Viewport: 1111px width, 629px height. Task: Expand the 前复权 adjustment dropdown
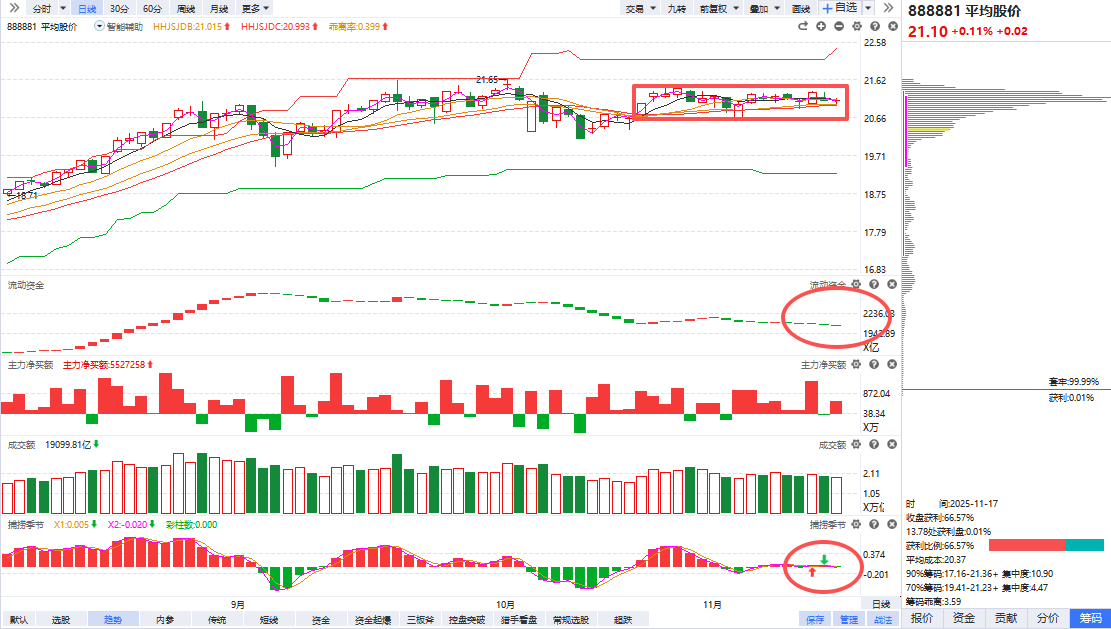pyautogui.click(x=716, y=8)
